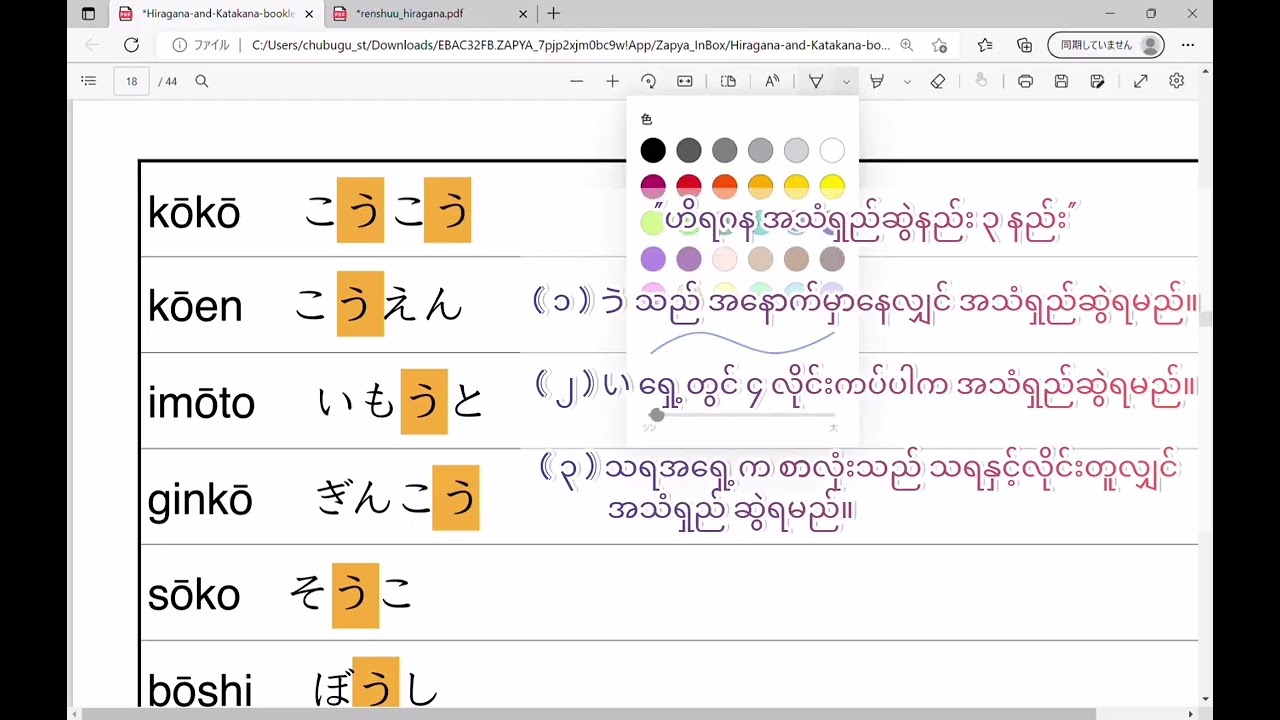The height and width of the screenshot is (720, 1280).
Task: Pick the orange-red pen color
Action: click(725, 186)
